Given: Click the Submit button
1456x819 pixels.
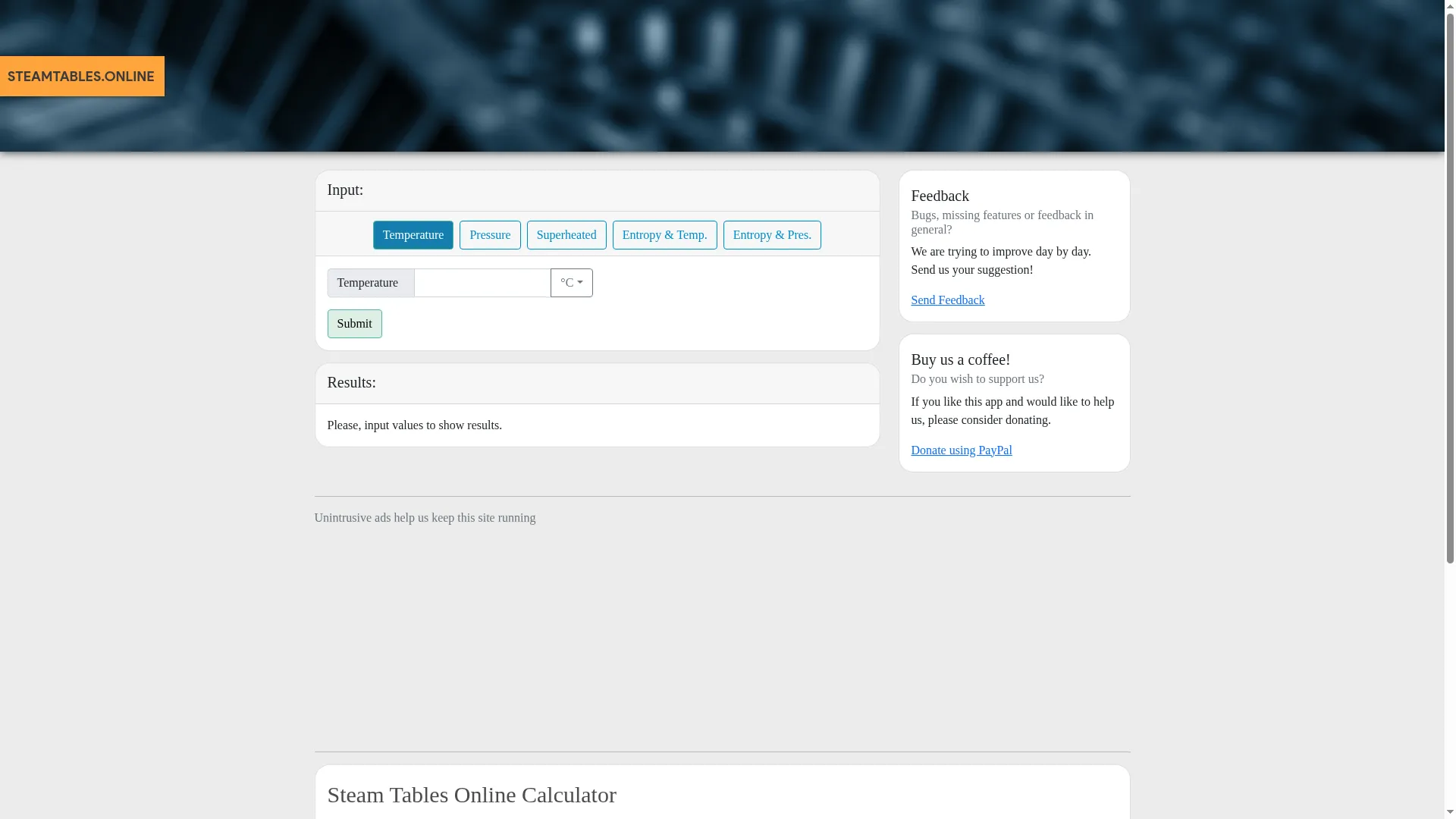Looking at the screenshot, I should (354, 324).
